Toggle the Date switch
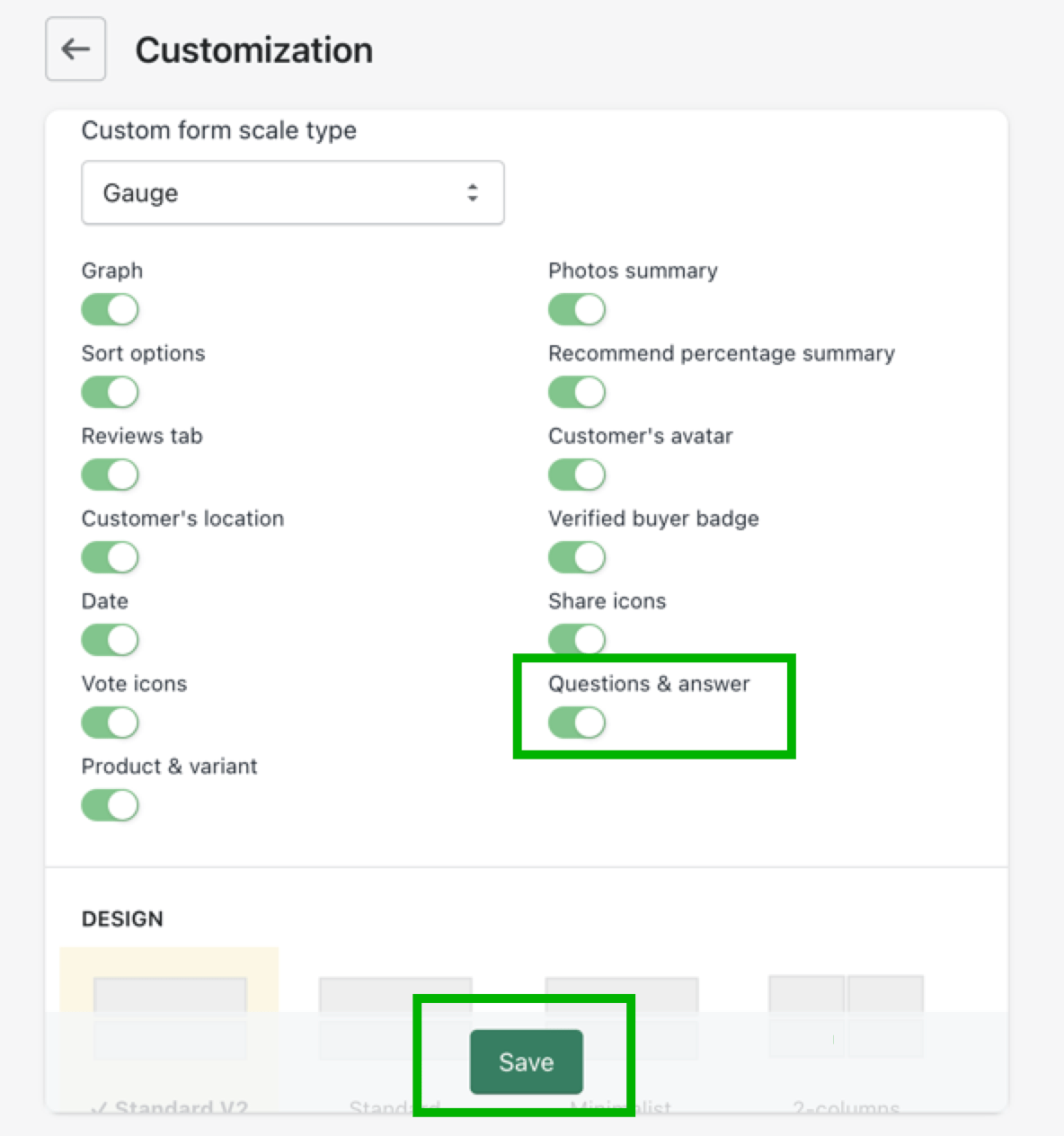The image size is (1064, 1136). [x=111, y=640]
